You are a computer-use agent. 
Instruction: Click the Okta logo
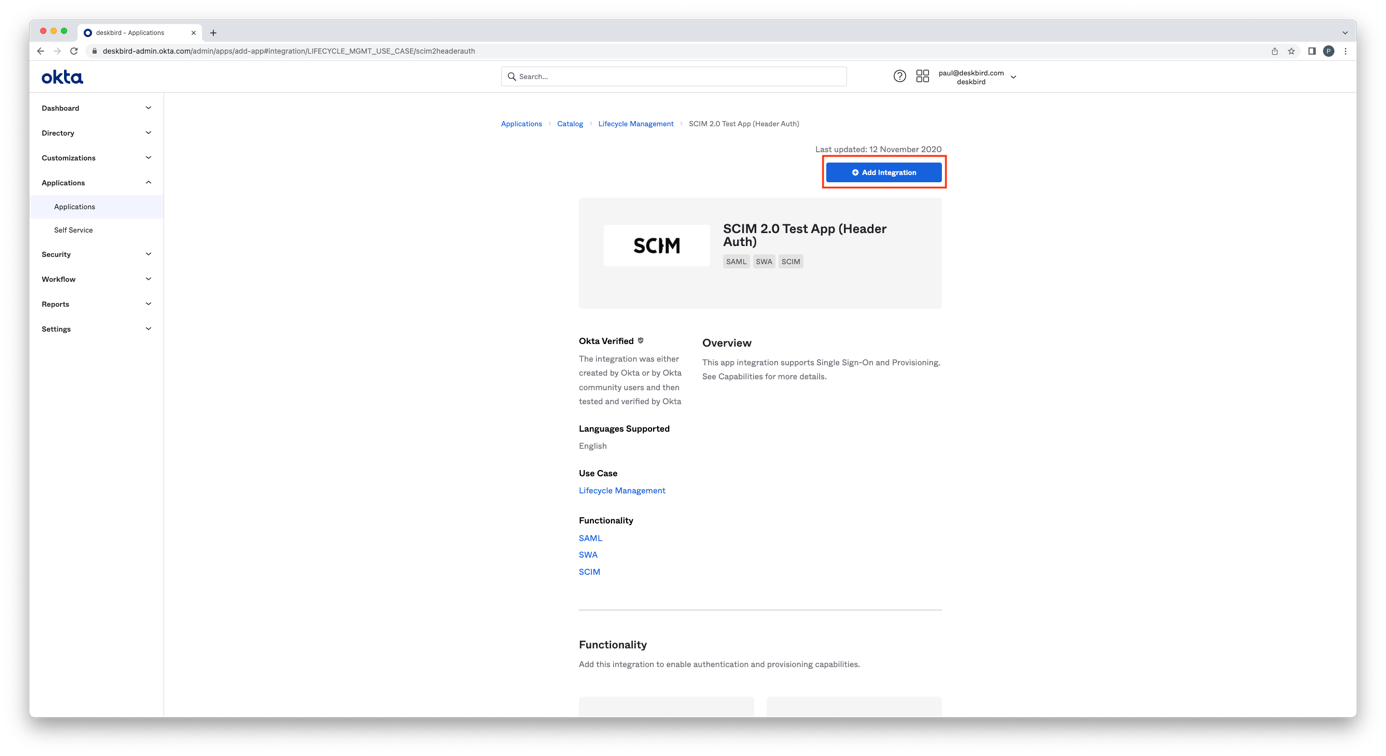click(62, 77)
